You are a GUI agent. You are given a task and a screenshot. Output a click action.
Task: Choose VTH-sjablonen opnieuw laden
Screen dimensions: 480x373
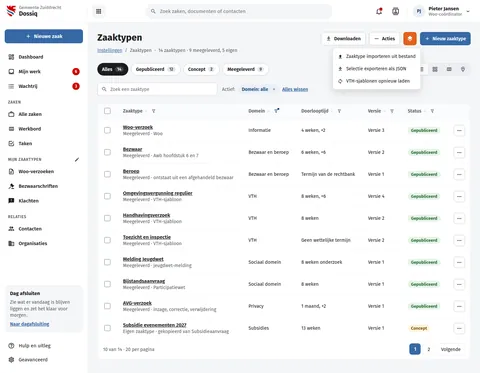pos(377,81)
